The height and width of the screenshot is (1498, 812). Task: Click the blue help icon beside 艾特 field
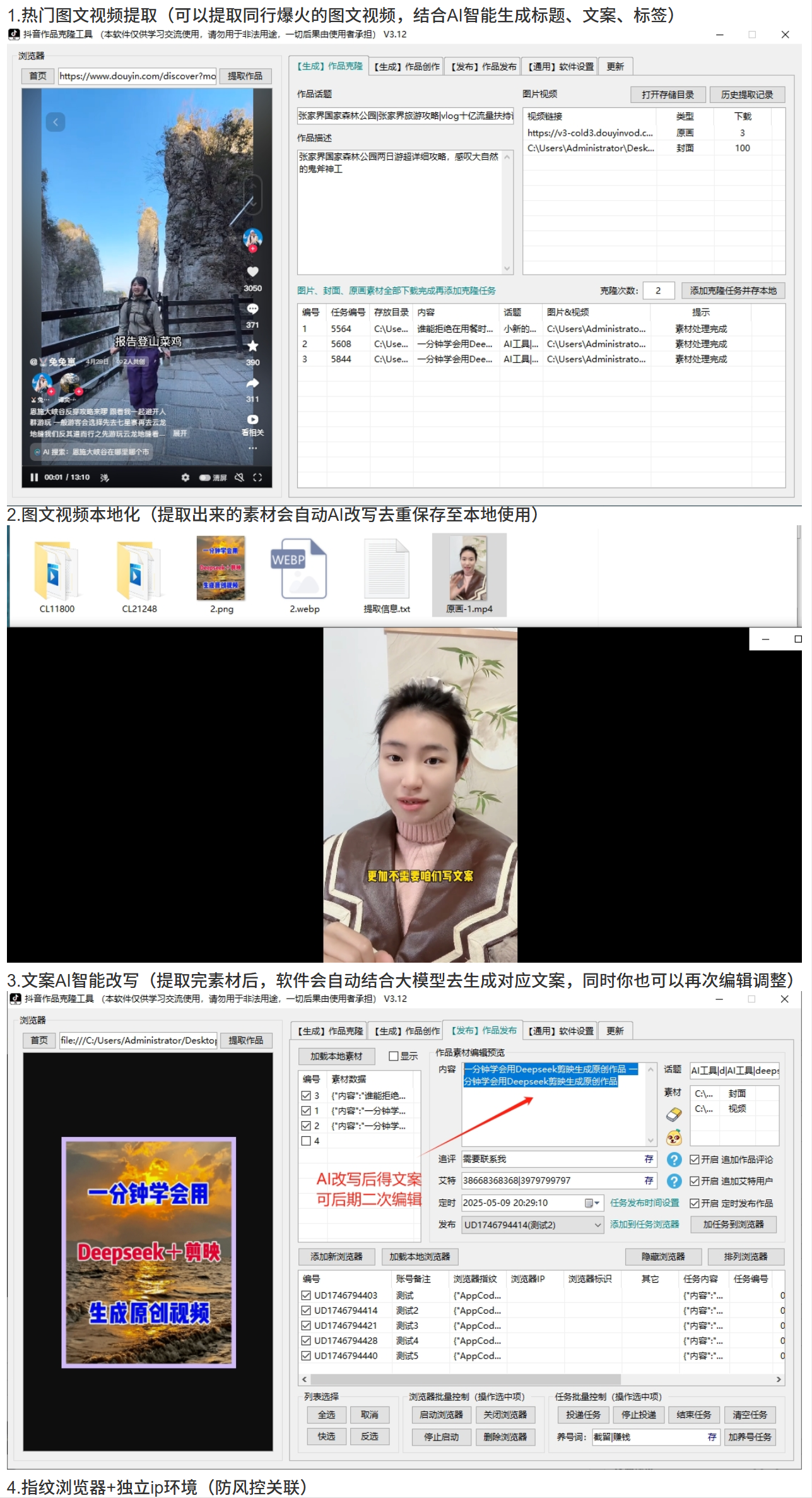coord(674,1180)
